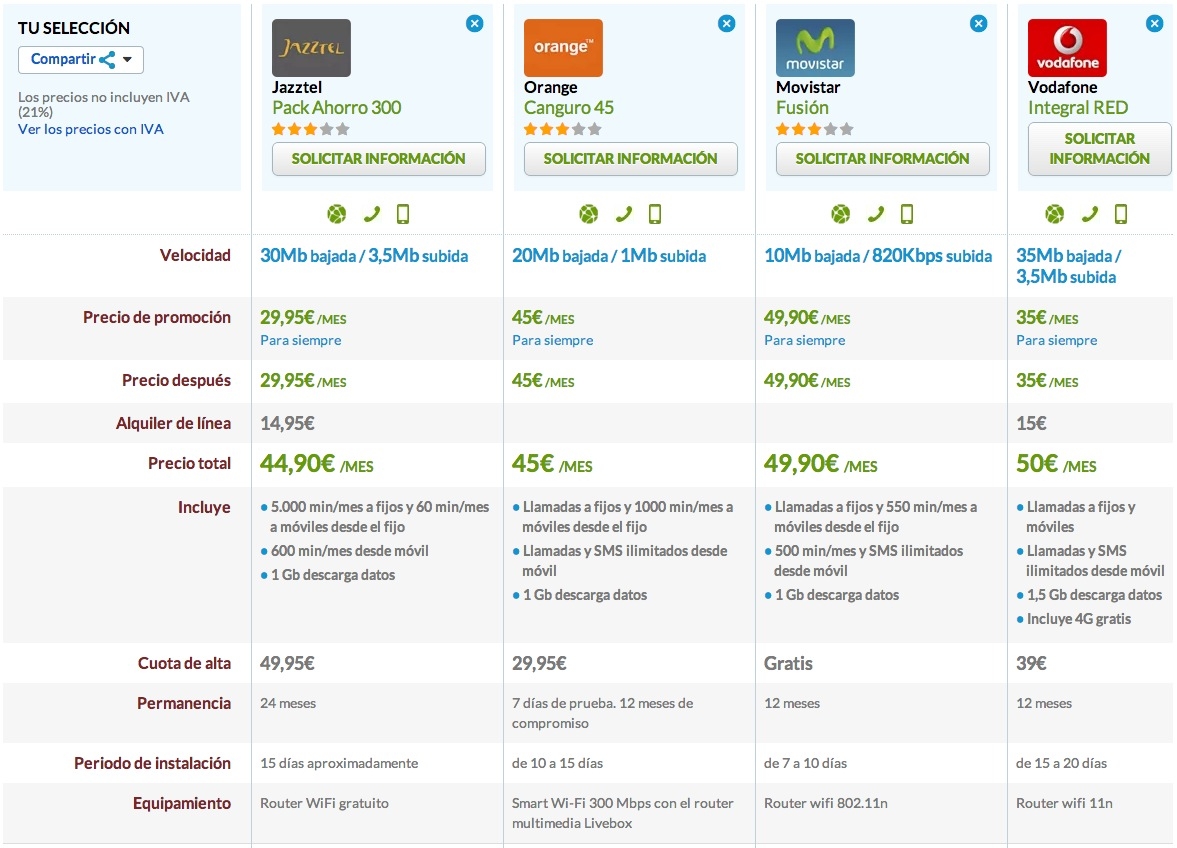This screenshot has height=848, width=1177.
Task: Click the internet globe icon under Orange
Action: pos(589,215)
